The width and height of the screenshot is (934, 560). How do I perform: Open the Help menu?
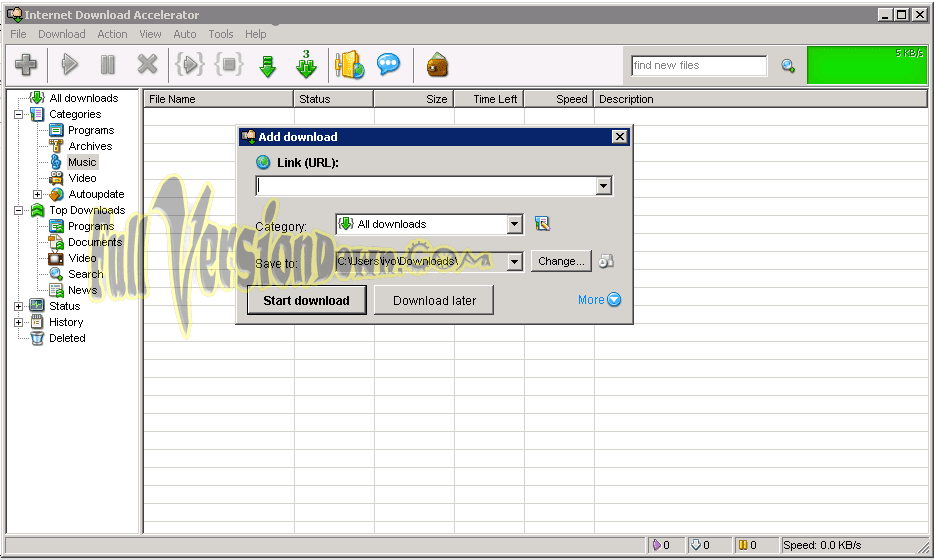256,34
